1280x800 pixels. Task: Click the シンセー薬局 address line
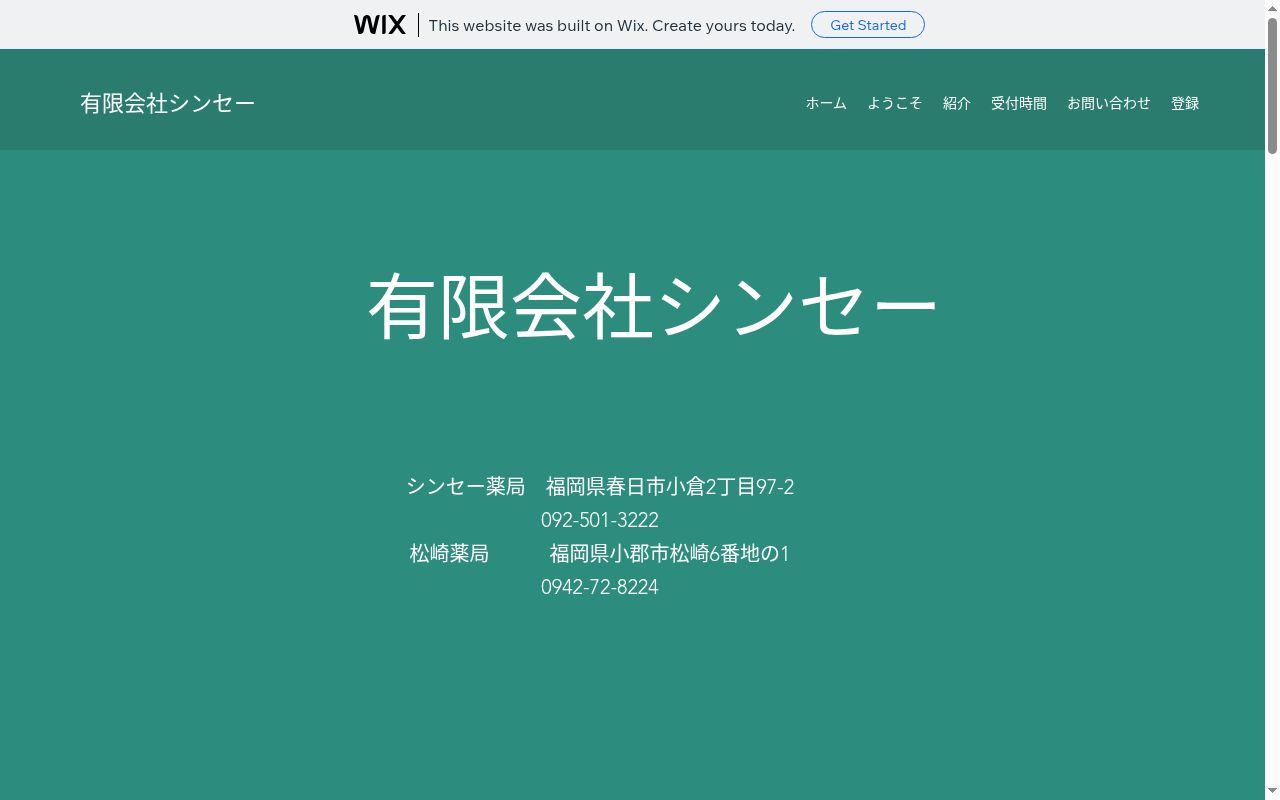[600, 487]
